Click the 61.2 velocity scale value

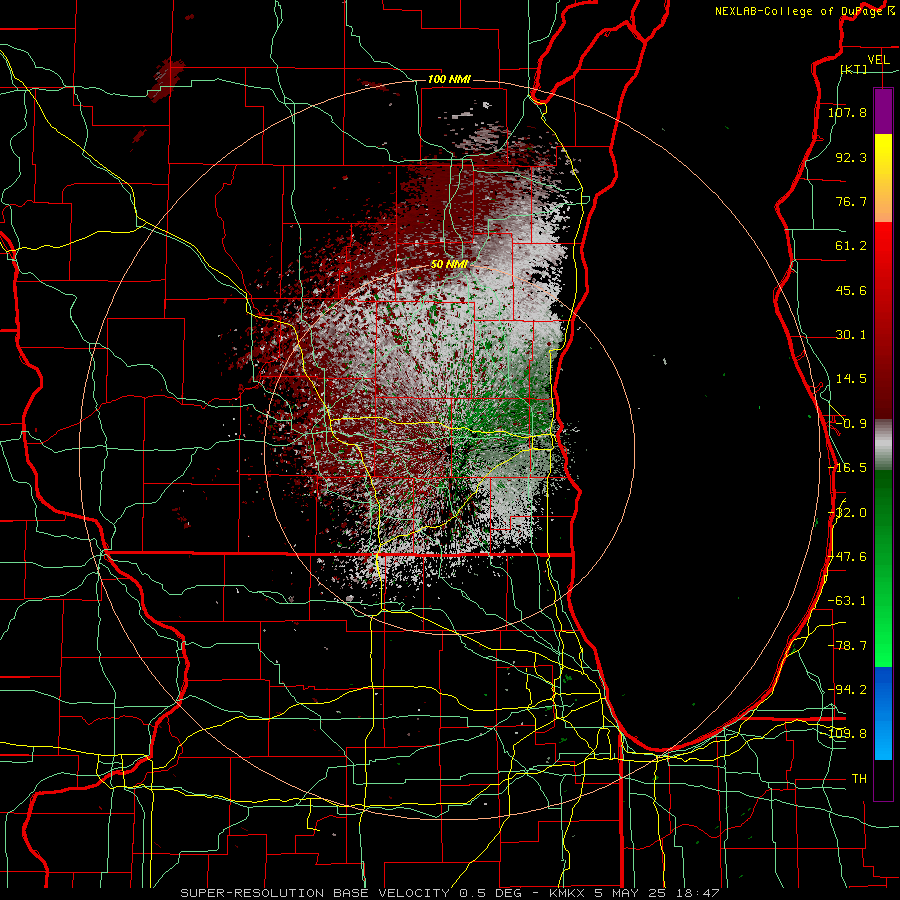pyautogui.click(x=851, y=246)
